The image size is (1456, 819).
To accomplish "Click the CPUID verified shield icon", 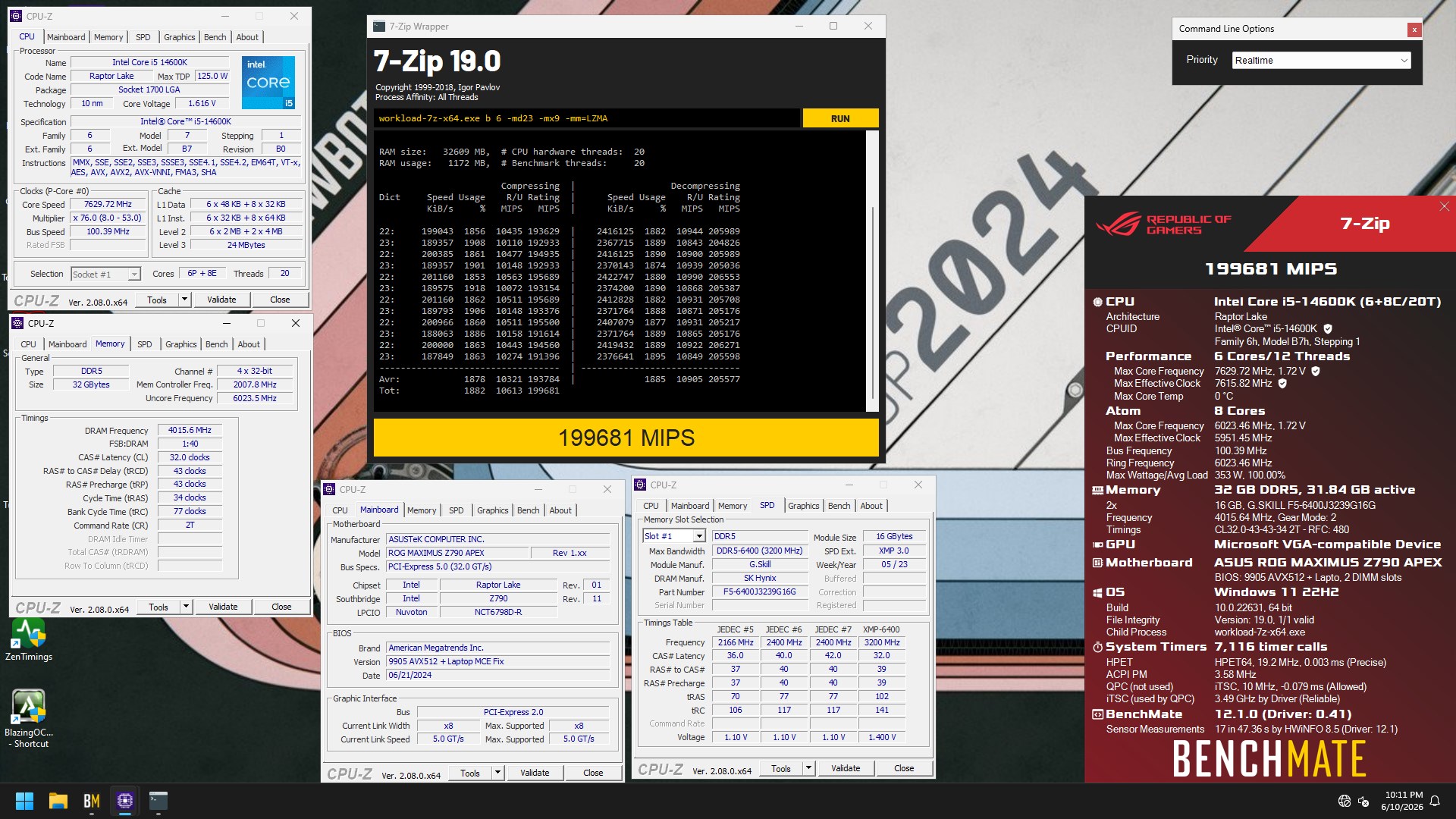I will click(x=1328, y=329).
